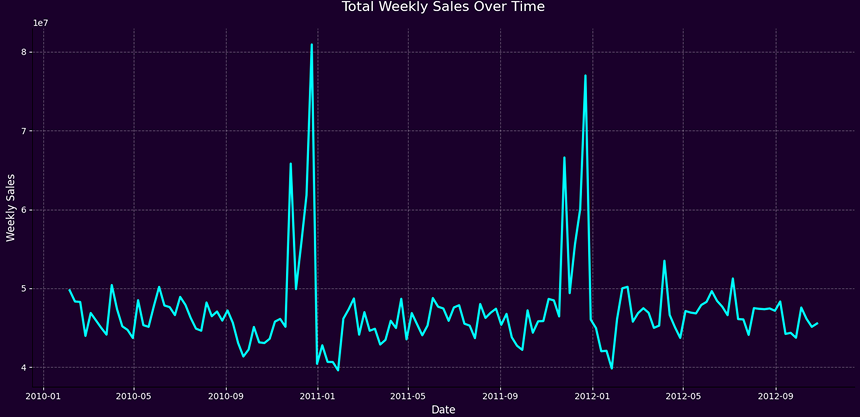Viewport: 860px width, 417px height.
Task: Click the April 2012 spike above 5
Action: pyautogui.click(x=664, y=261)
